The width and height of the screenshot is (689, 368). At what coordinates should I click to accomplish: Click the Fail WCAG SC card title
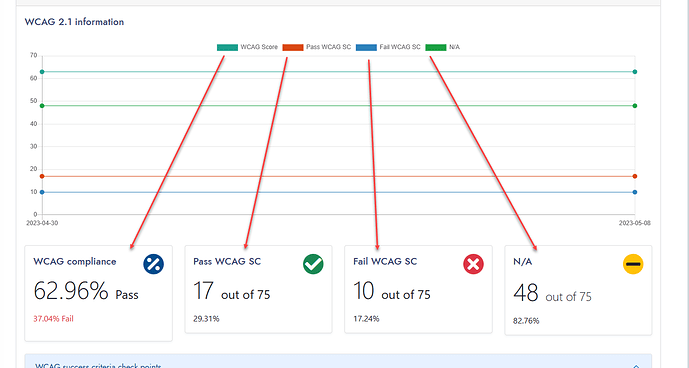385,262
